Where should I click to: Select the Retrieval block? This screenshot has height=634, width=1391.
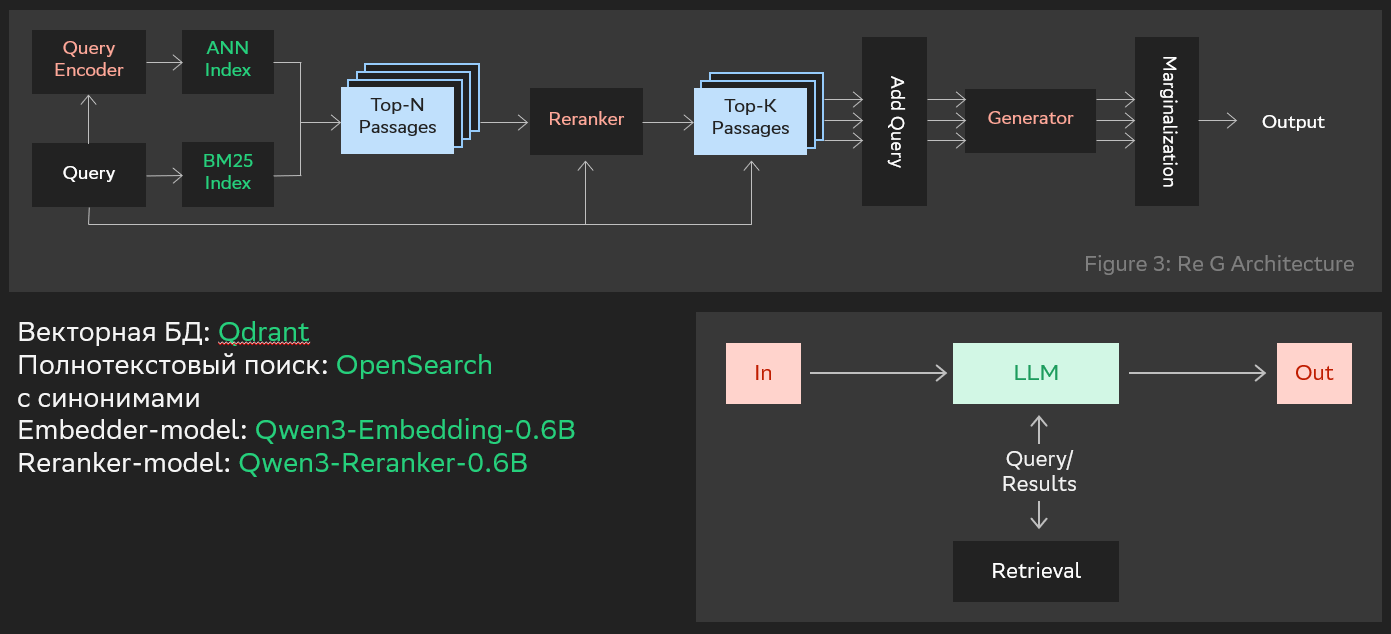pyautogui.click(x=1036, y=571)
